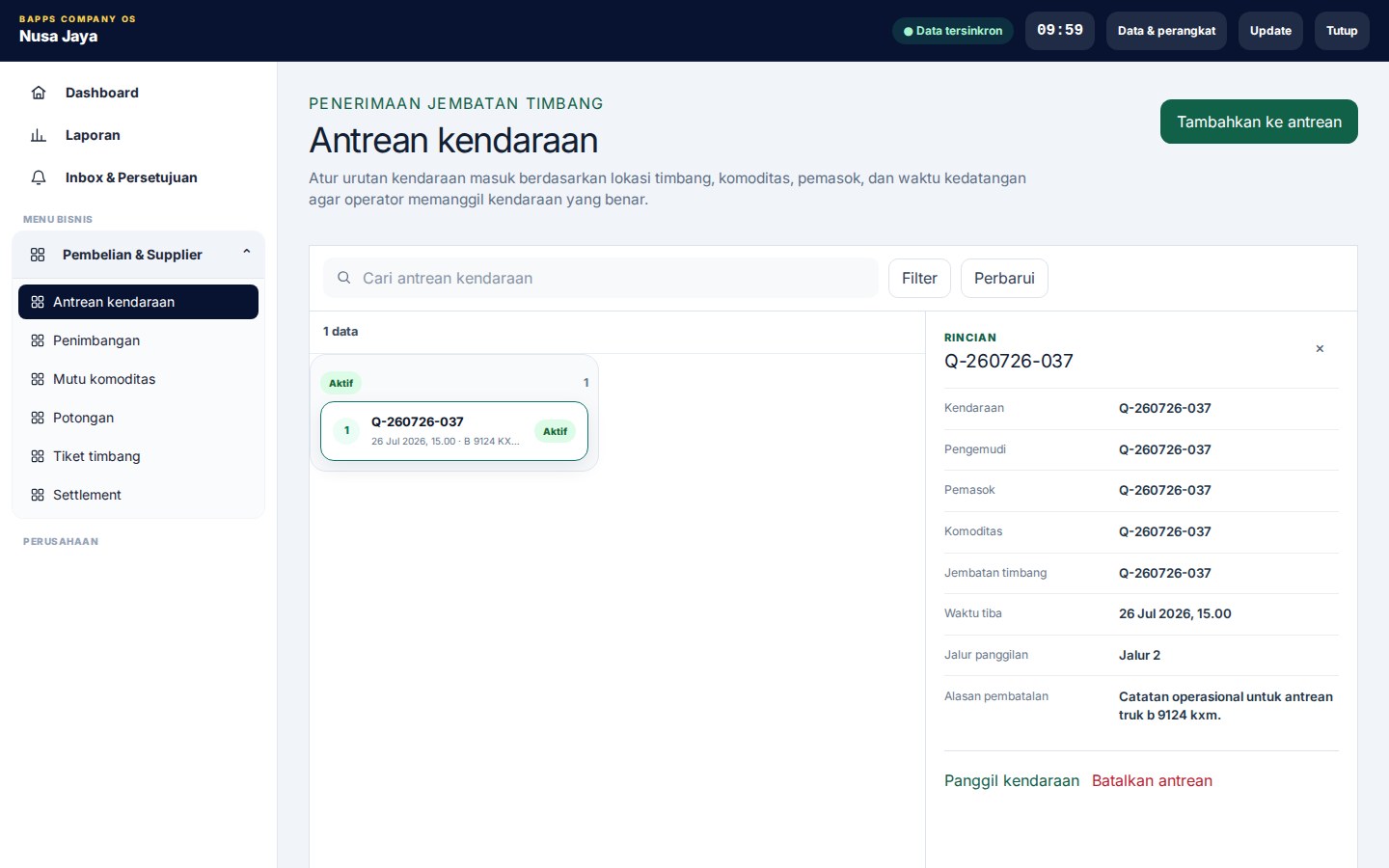Click the Data tersinkron status badge

[x=953, y=31]
